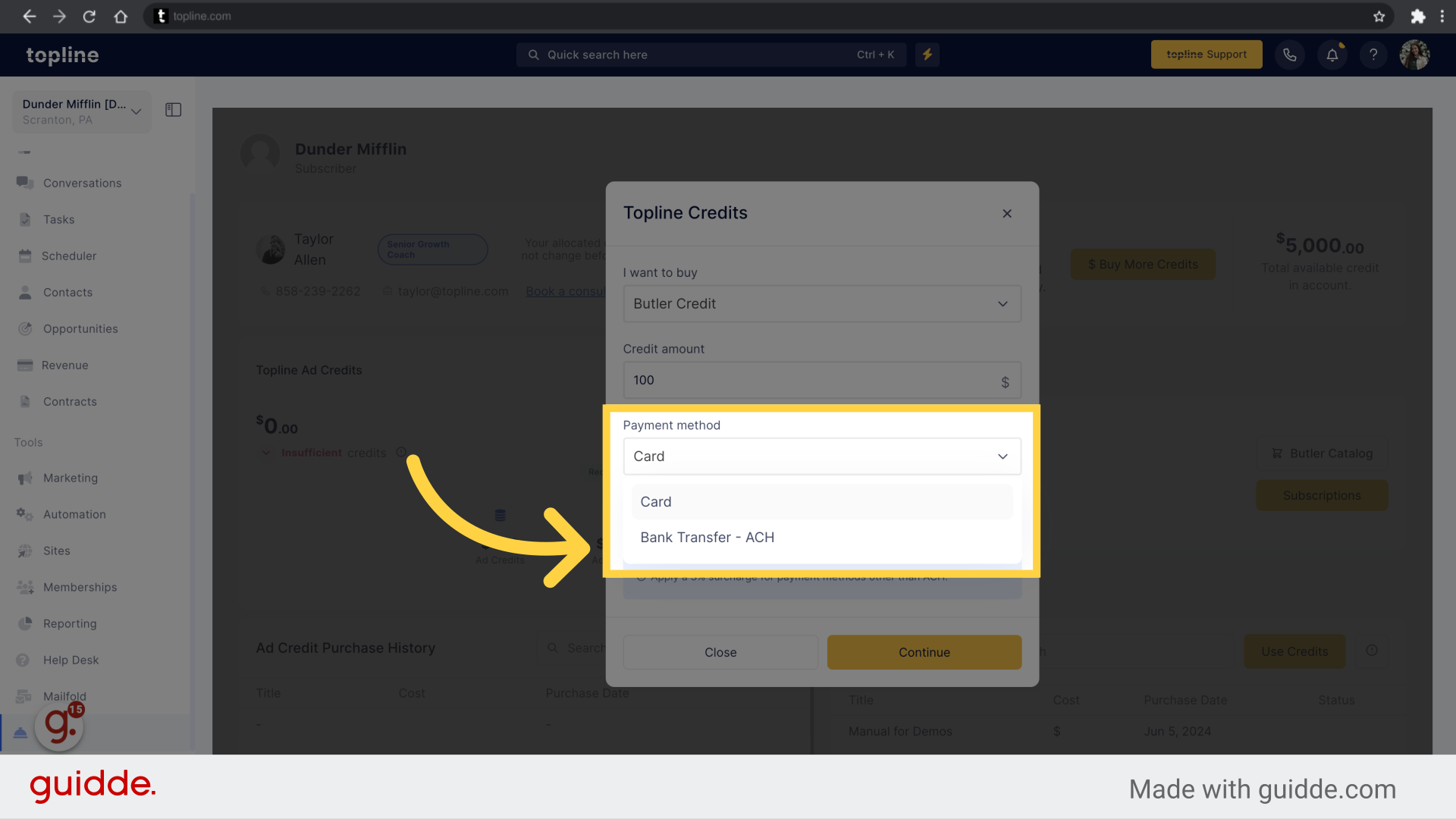
Task: Click the Continue button to proceed
Action: click(x=924, y=651)
